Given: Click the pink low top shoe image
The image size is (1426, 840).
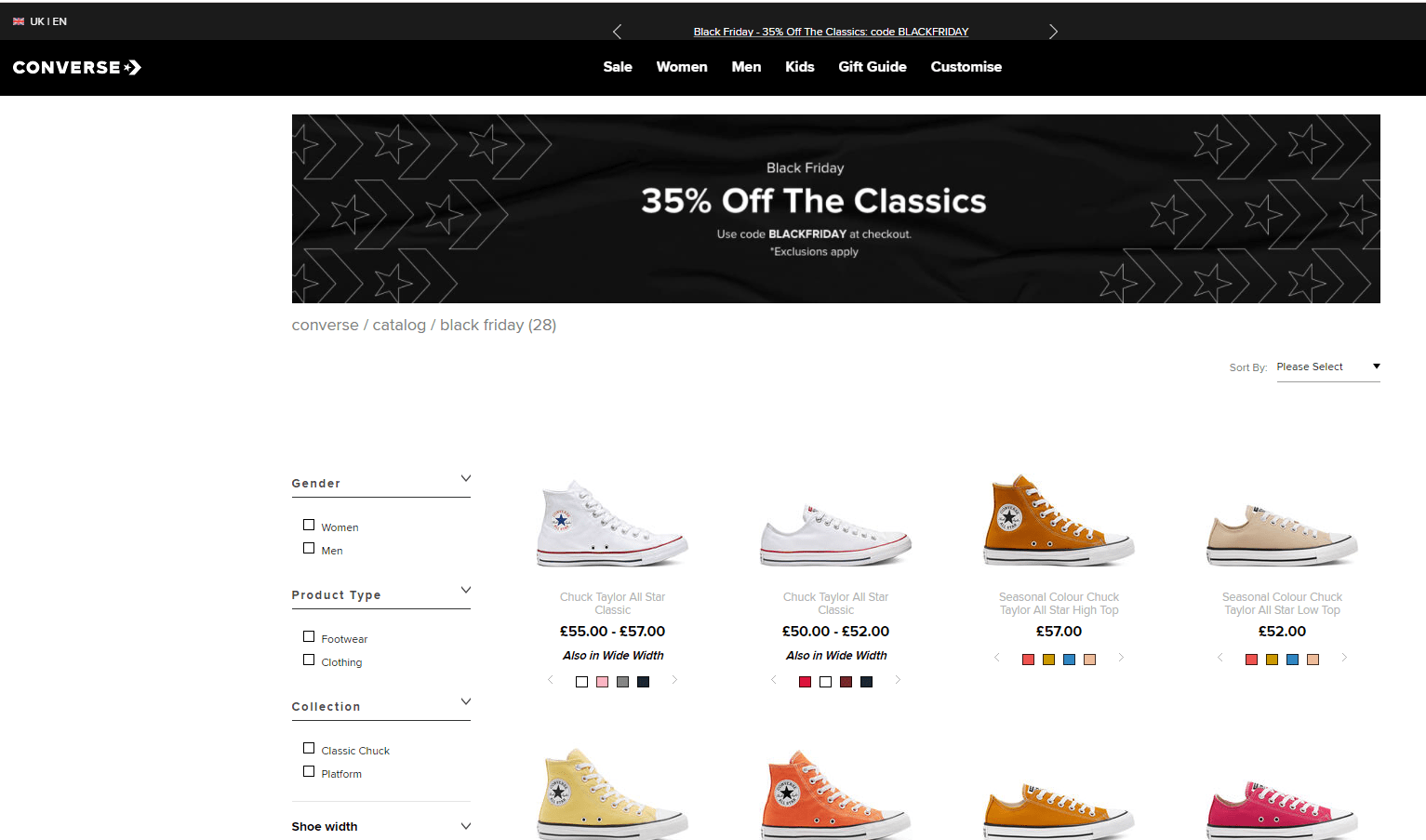Looking at the screenshot, I should pos(1282,809).
